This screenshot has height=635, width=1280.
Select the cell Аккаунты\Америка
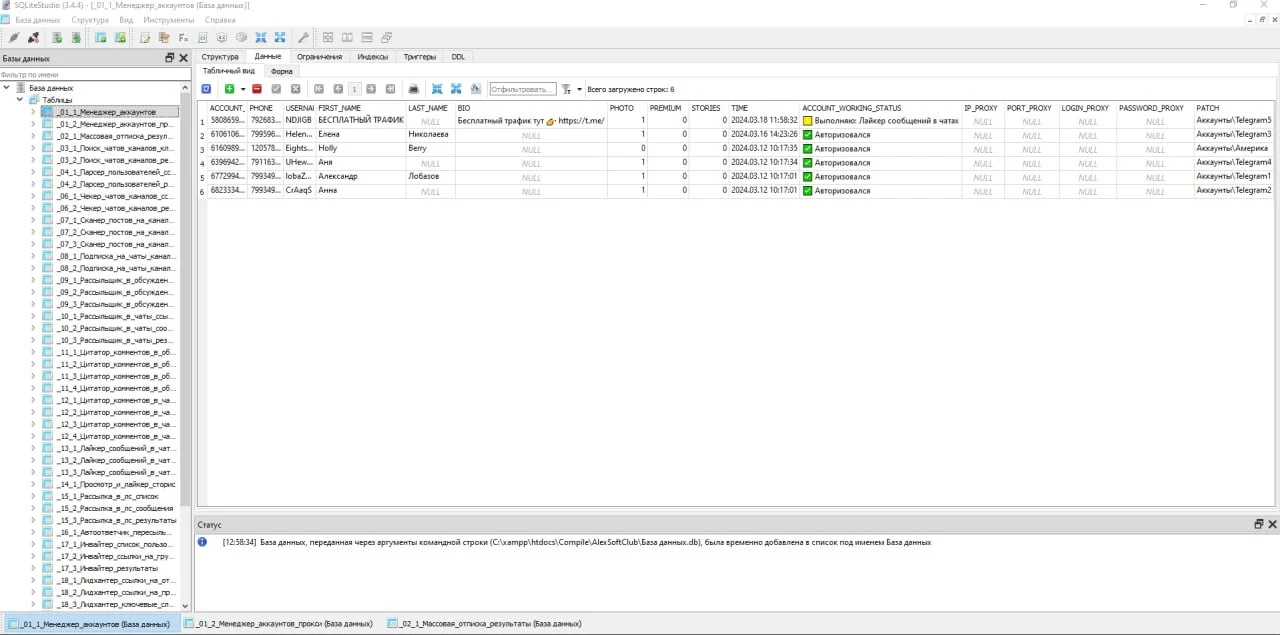coord(1234,148)
